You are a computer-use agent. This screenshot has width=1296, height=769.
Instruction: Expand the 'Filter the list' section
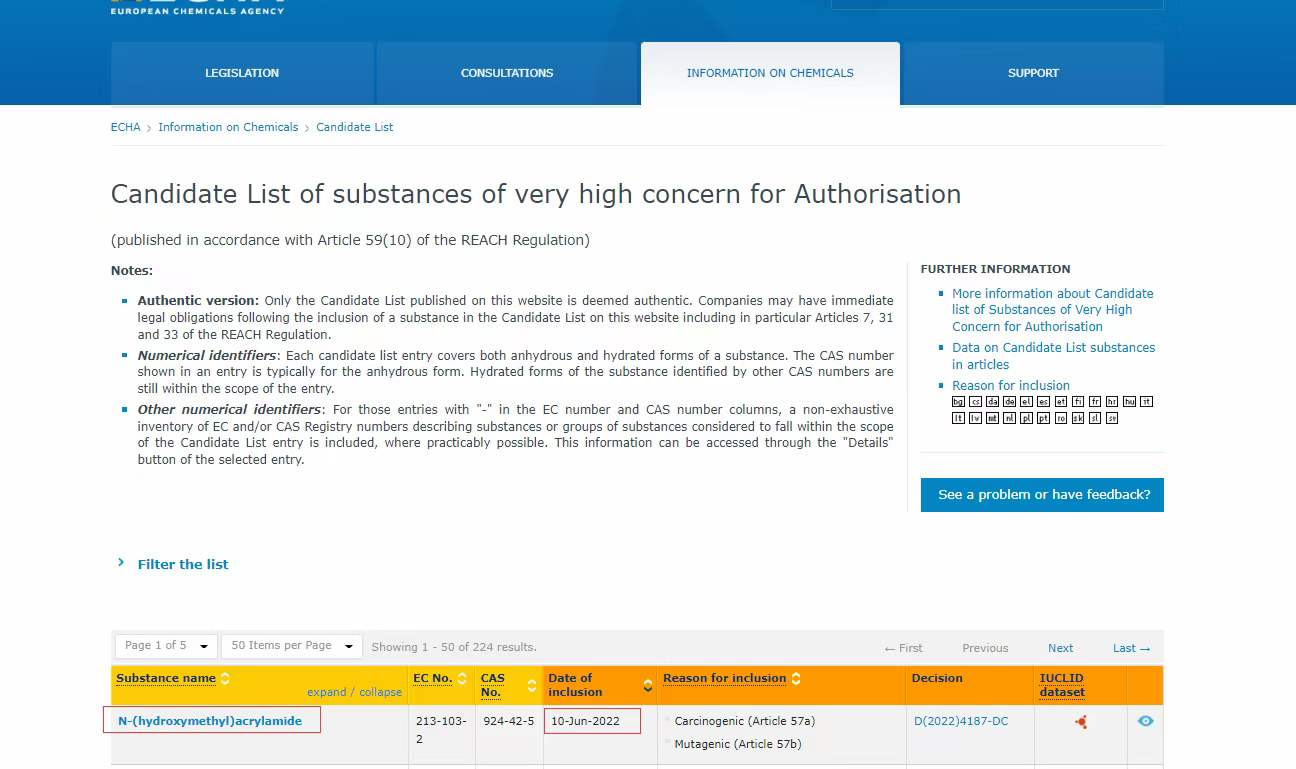(x=182, y=564)
